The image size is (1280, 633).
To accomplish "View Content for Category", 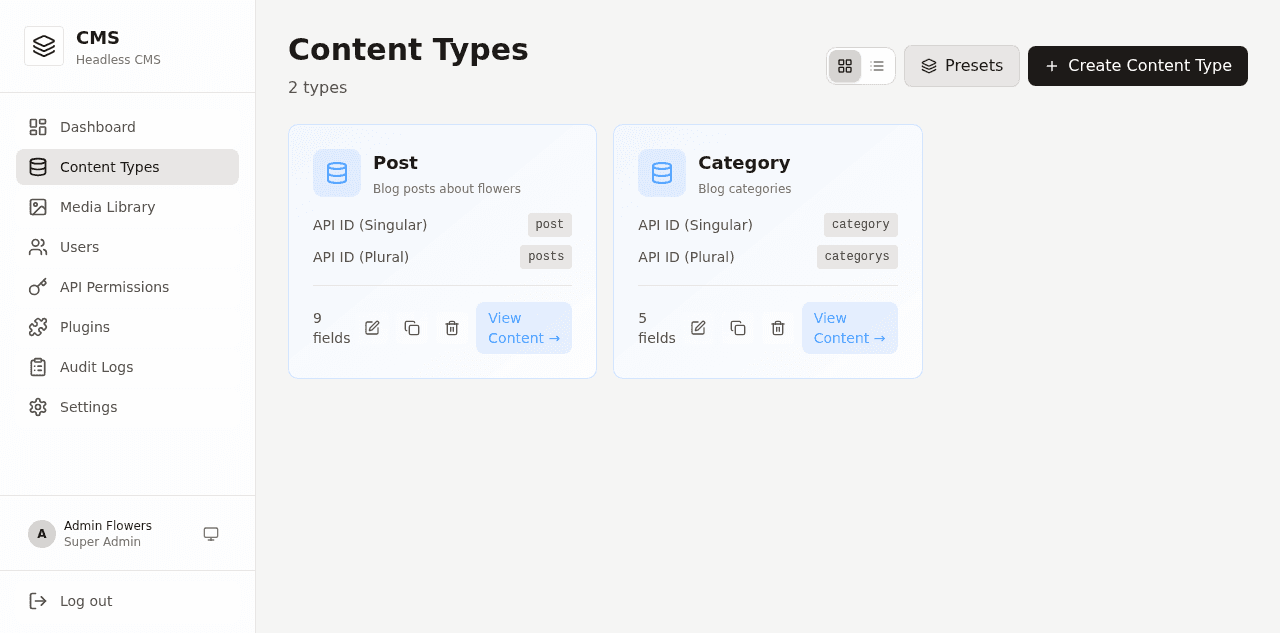I will [x=850, y=328].
